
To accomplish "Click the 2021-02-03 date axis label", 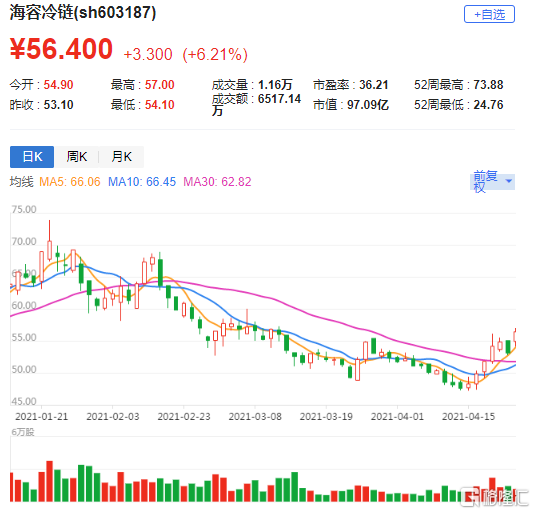I will point(113,417).
